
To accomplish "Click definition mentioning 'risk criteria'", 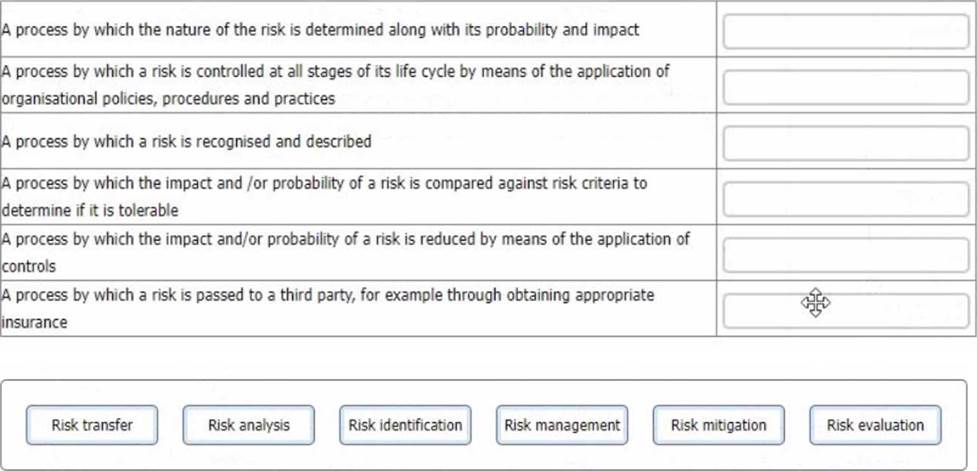I will [324, 197].
